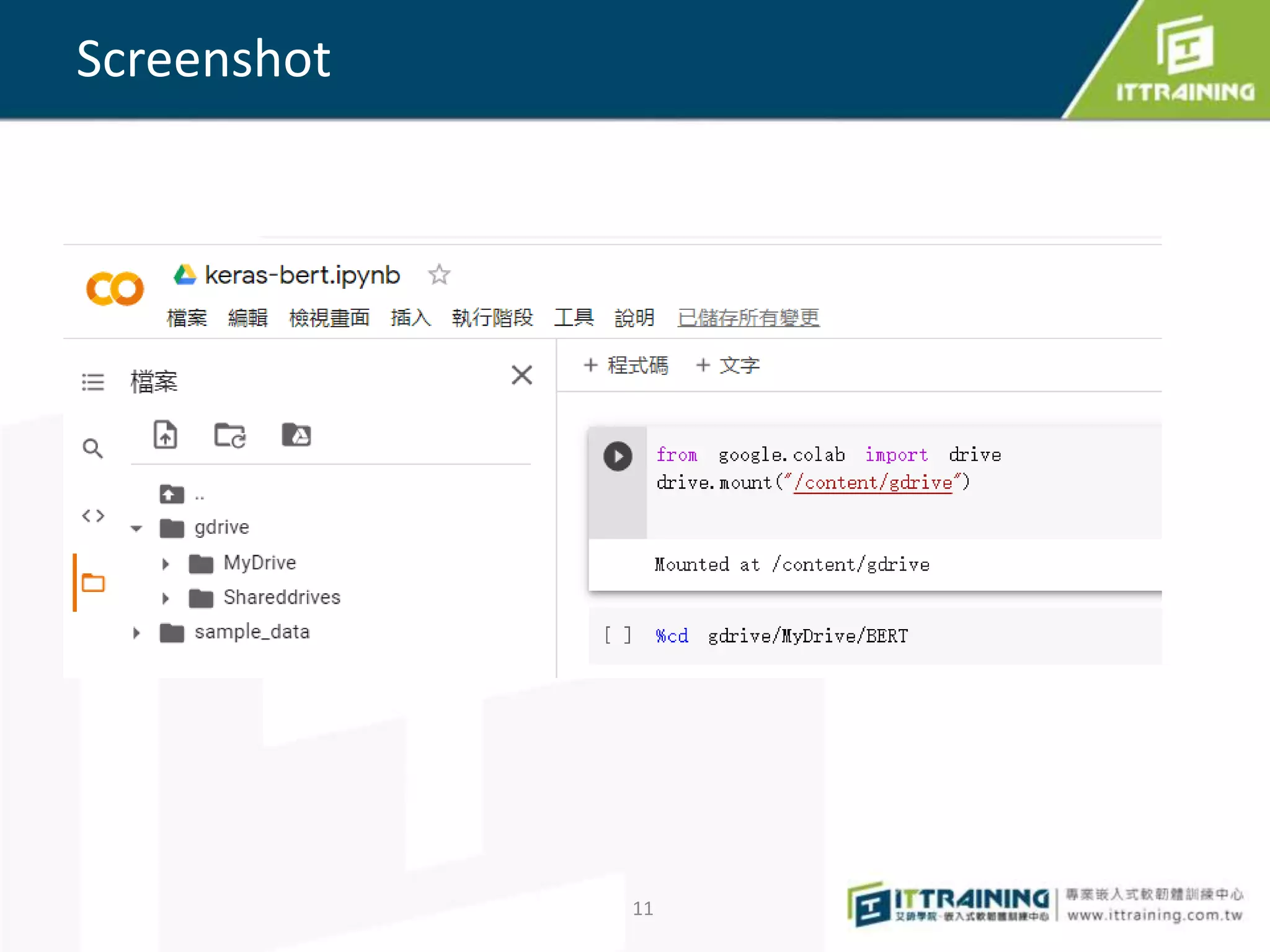The height and width of the screenshot is (952, 1270).
Task: Open the 執行階段 runtime menu
Action: pos(492,318)
